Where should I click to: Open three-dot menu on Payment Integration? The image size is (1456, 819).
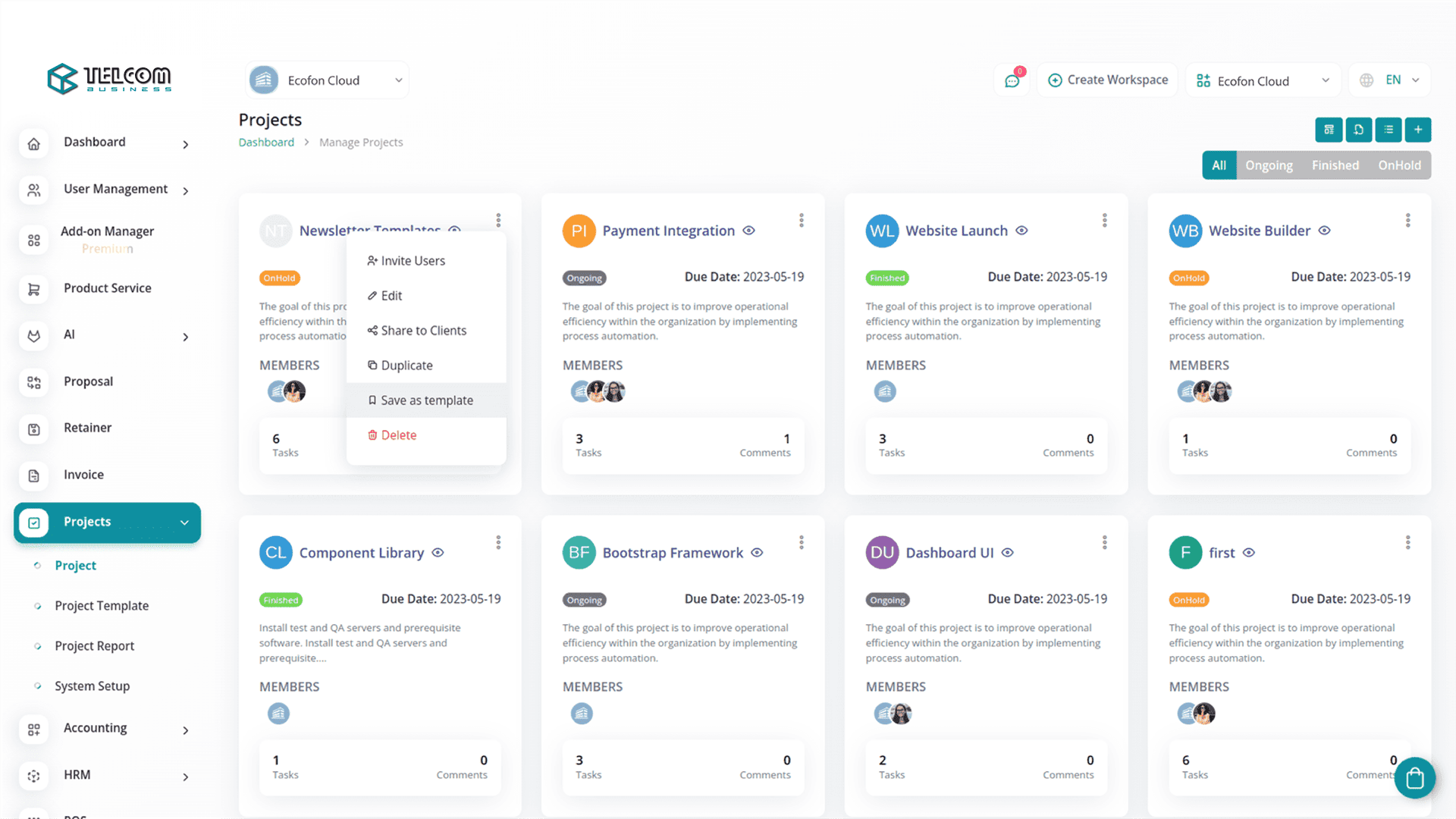(x=801, y=221)
